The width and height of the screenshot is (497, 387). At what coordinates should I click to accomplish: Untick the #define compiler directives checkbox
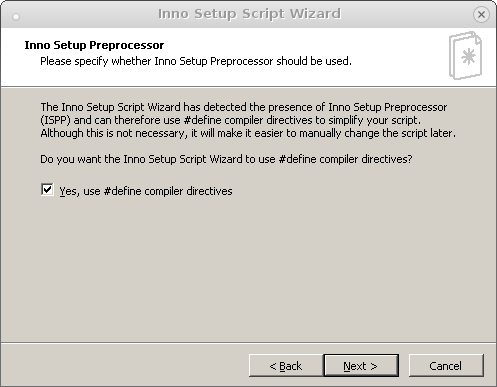point(47,190)
